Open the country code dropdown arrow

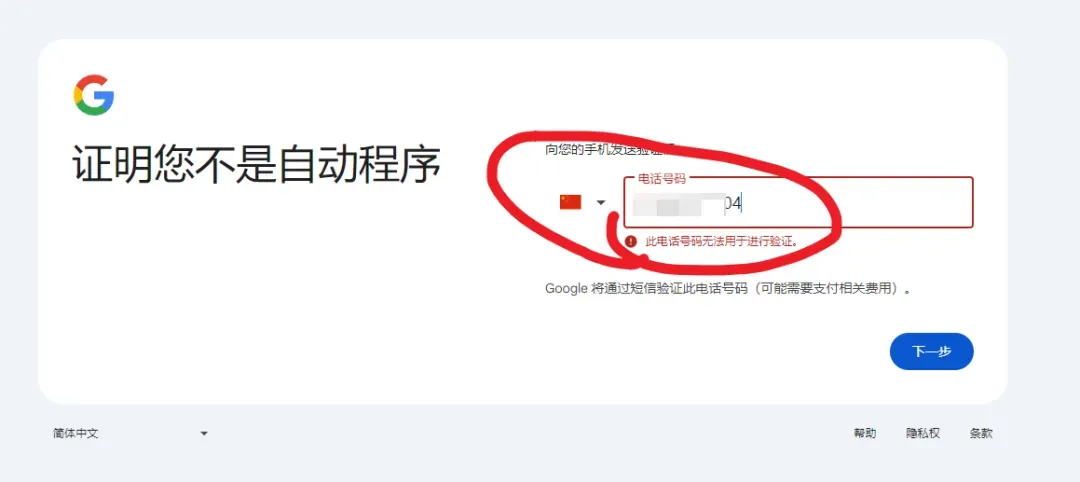coord(601,202)
